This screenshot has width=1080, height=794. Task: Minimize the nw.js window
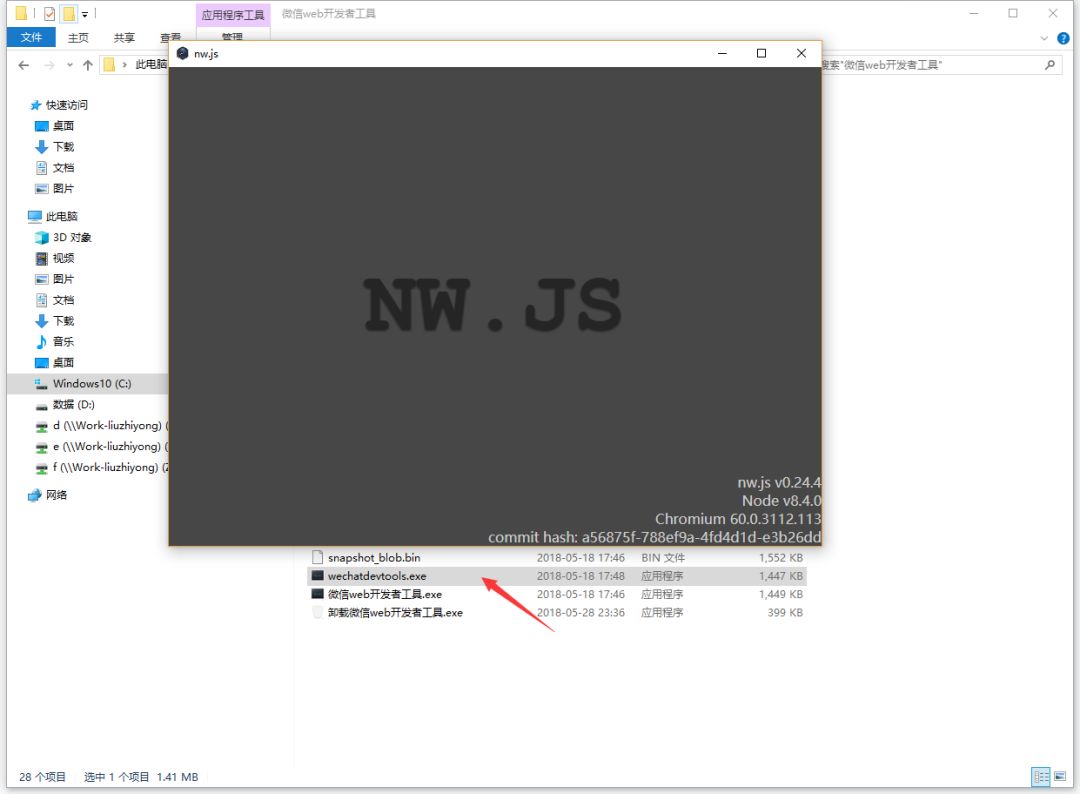[x=723, y=54]
